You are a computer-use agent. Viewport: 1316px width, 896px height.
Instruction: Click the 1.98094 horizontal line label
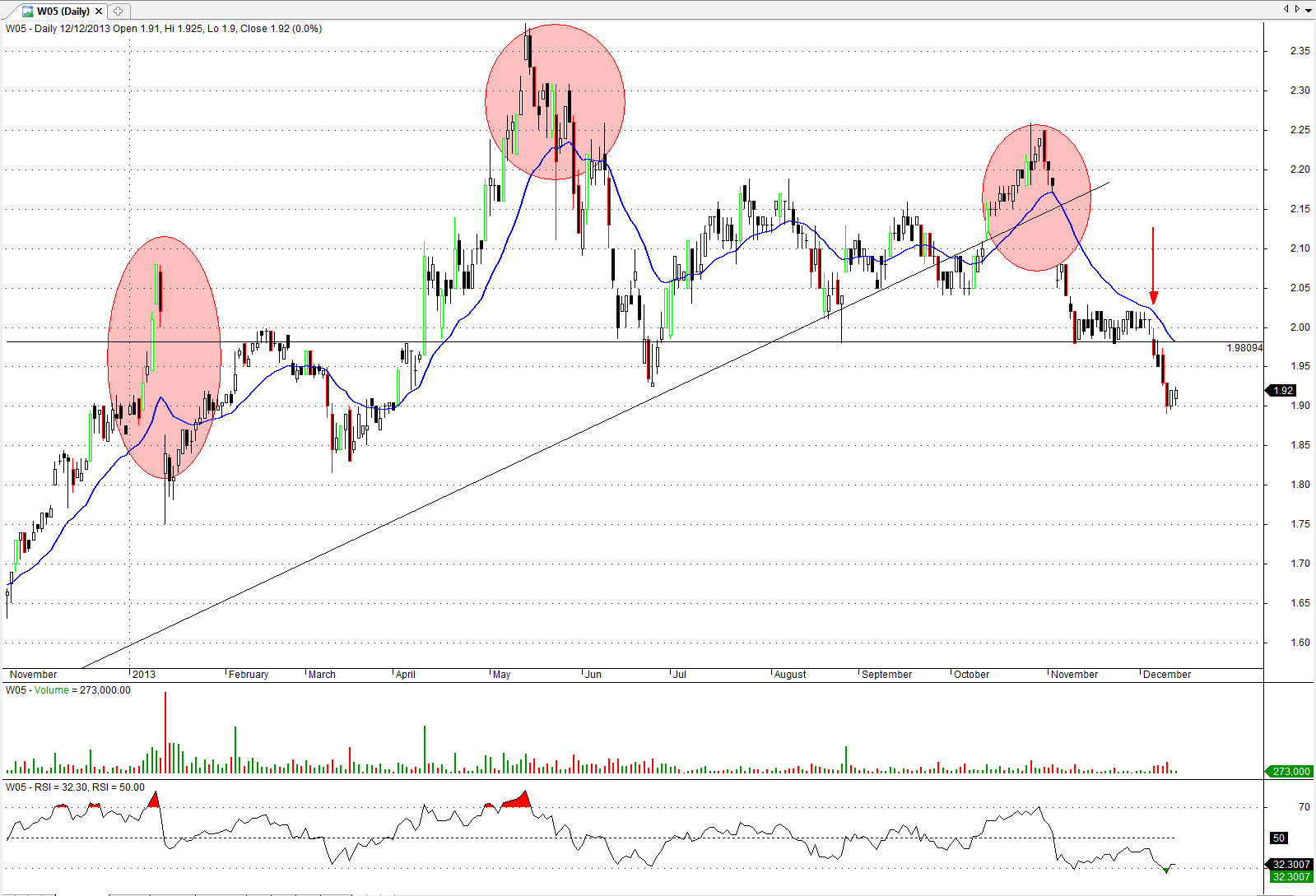coord(1244,348)
